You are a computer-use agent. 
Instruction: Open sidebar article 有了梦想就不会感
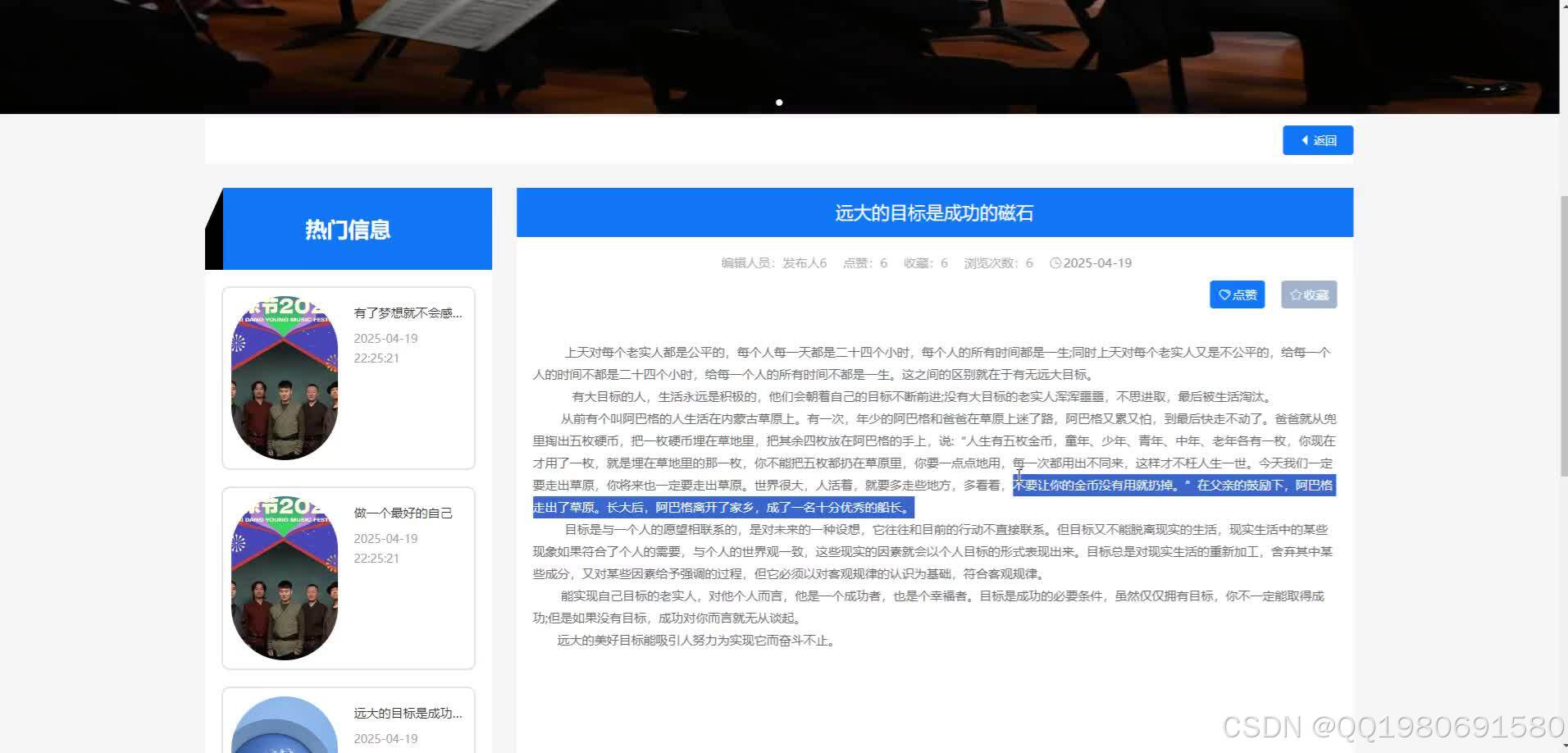[x=408, y=313]
